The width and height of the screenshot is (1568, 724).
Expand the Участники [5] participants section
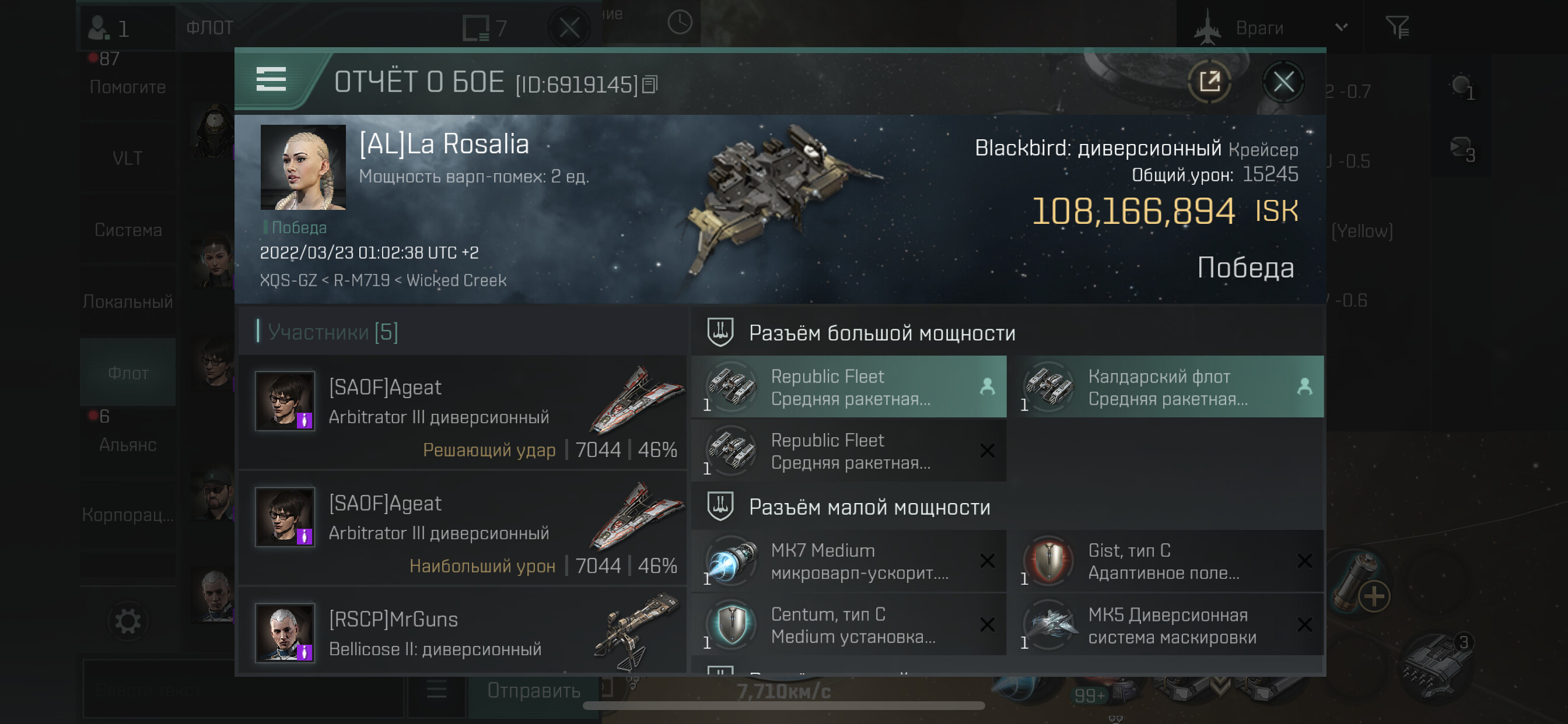[x=332, y=332]
